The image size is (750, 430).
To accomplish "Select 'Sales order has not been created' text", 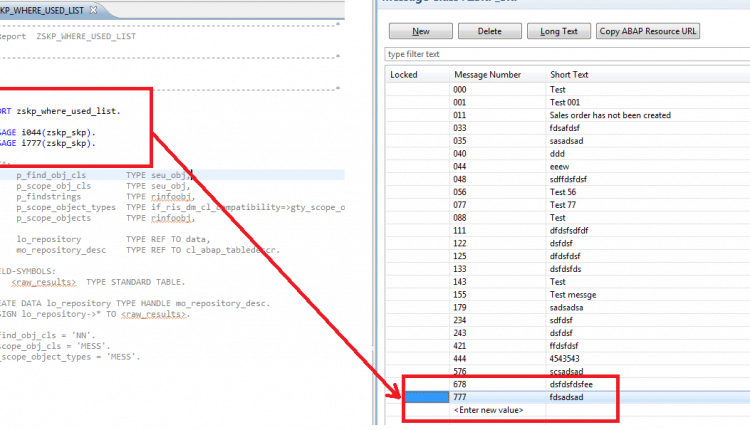I will [x=610, y=115].
